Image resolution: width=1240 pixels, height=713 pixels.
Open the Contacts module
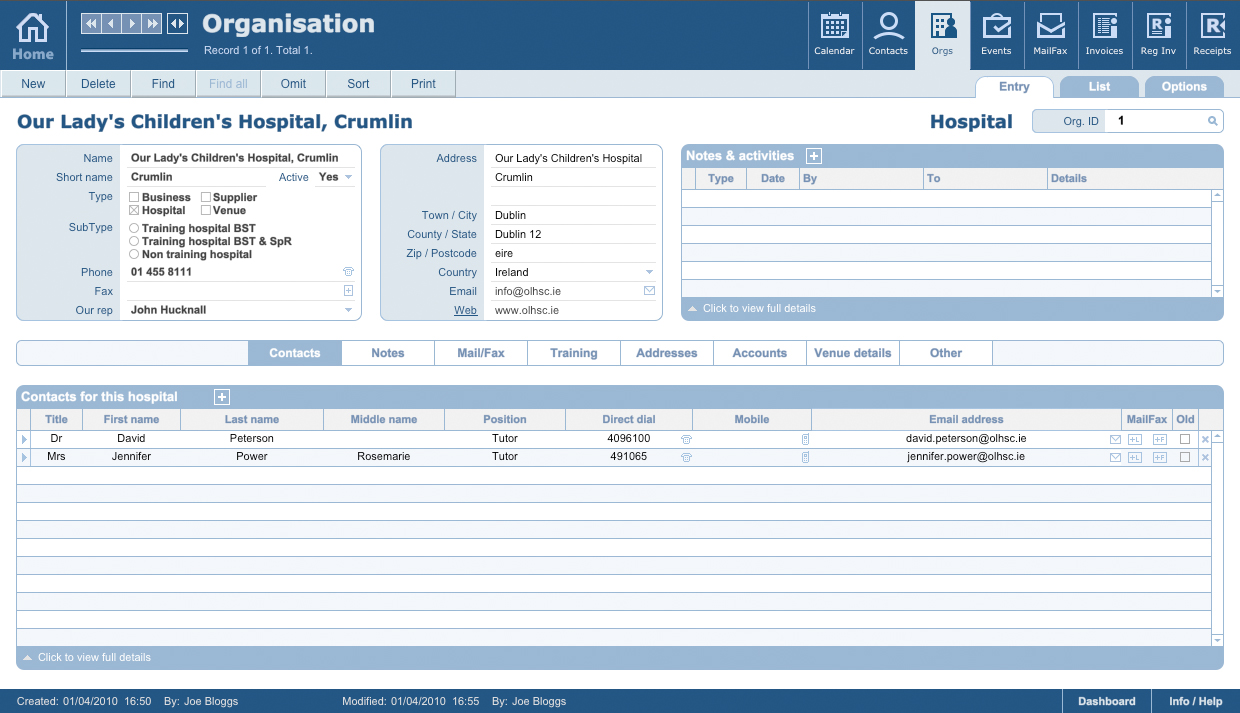click(x=888, y=35)
